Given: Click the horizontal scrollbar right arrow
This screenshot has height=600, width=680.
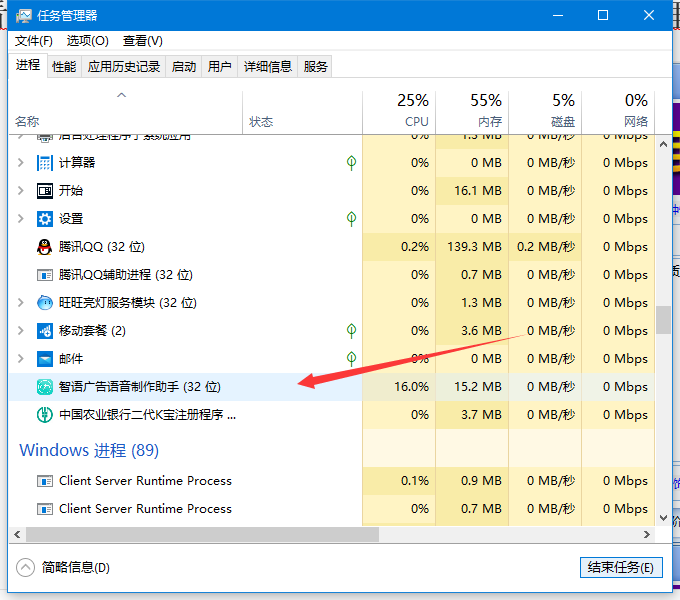Looking at the screenshot, I should click(647, 535).
